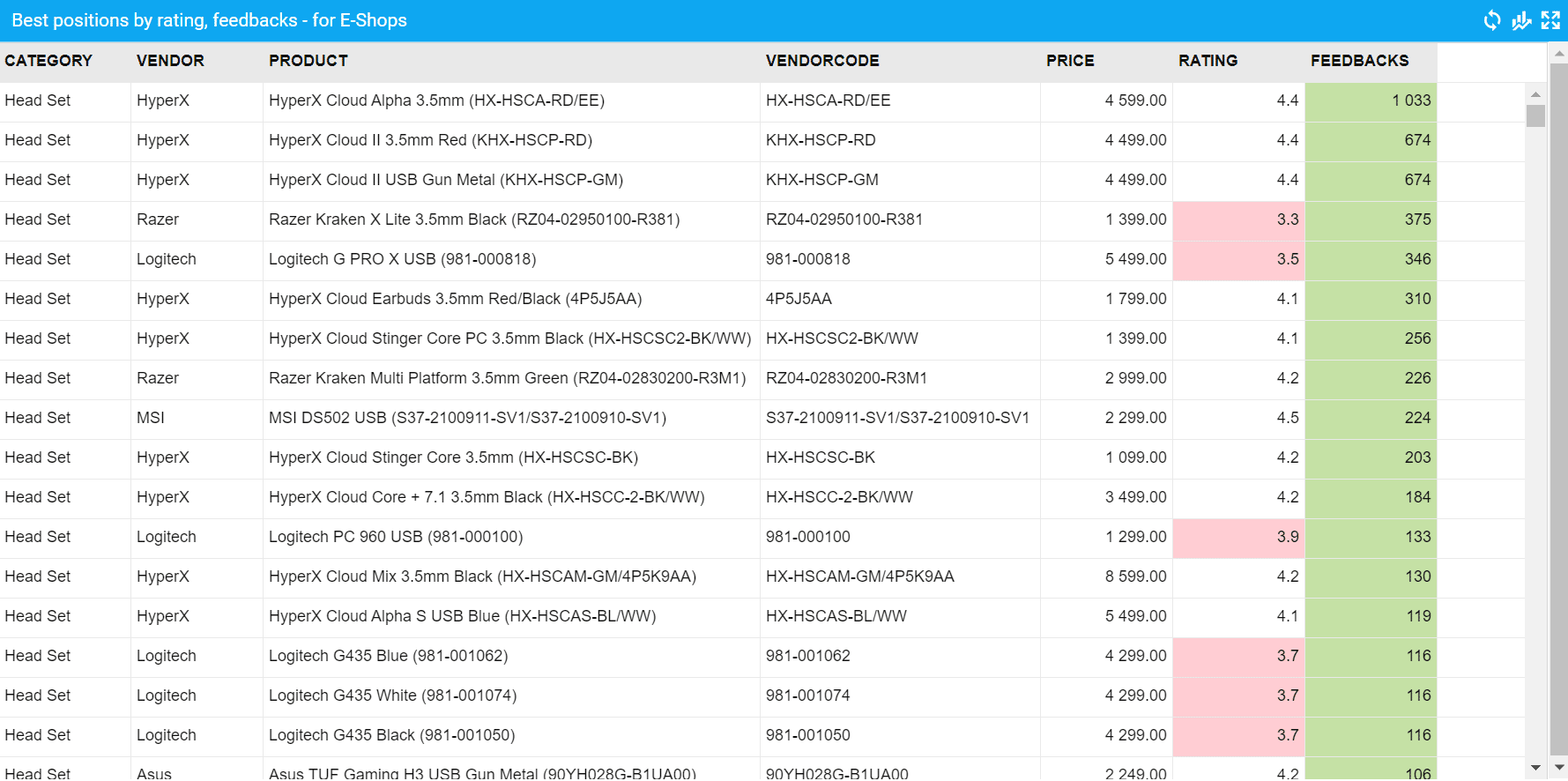Sort table by PRICE column
The width and height of the screenshot is (1568, 781).
(x=1070, y=61)
